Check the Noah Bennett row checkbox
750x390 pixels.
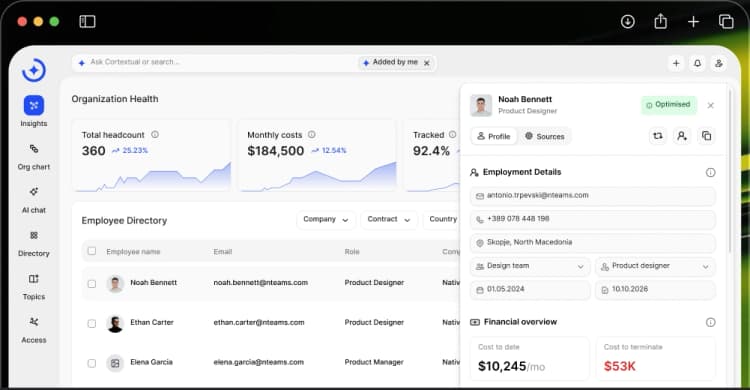click(92, 283)
